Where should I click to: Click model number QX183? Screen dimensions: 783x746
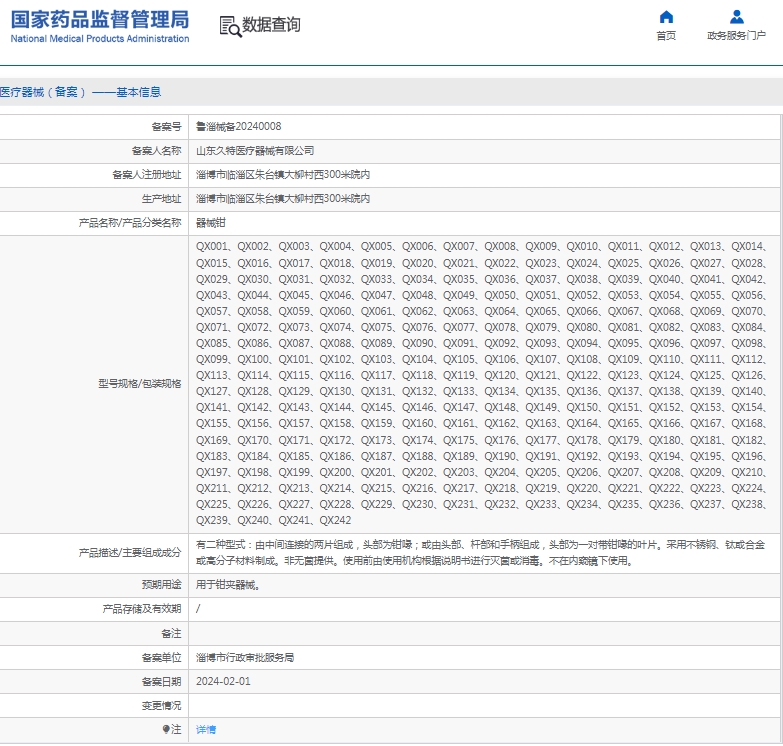click(x=212, y=456)
